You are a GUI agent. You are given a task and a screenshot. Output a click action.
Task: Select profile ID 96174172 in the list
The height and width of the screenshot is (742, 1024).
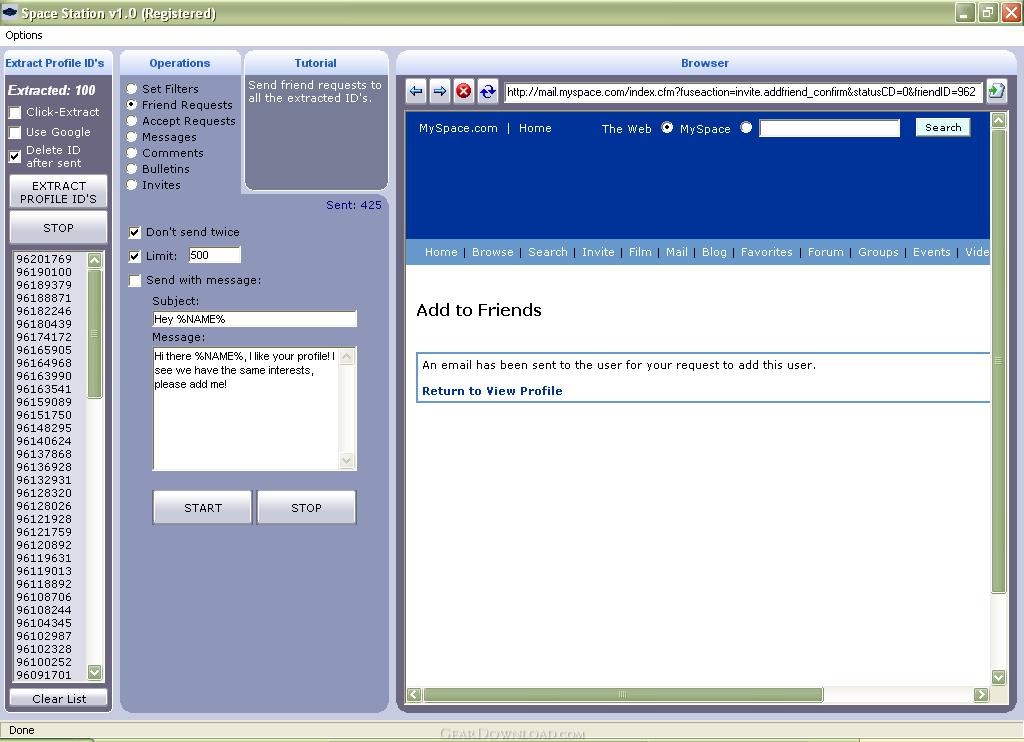tap(44, 337)
